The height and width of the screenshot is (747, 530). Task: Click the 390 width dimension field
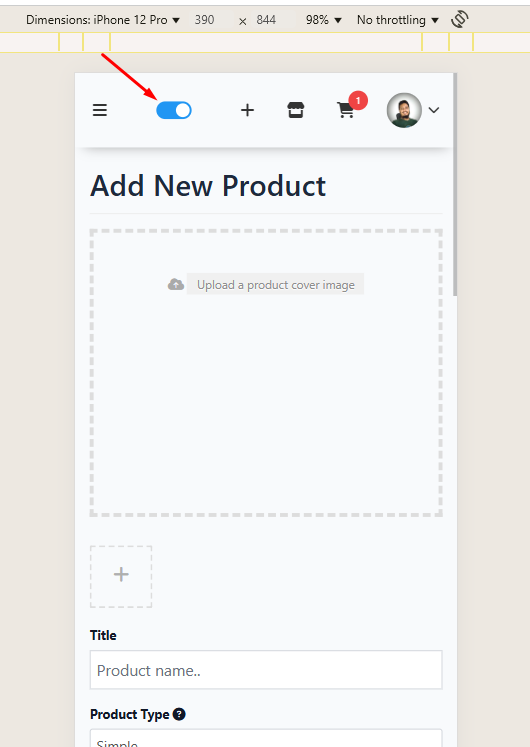click(204, 20)
